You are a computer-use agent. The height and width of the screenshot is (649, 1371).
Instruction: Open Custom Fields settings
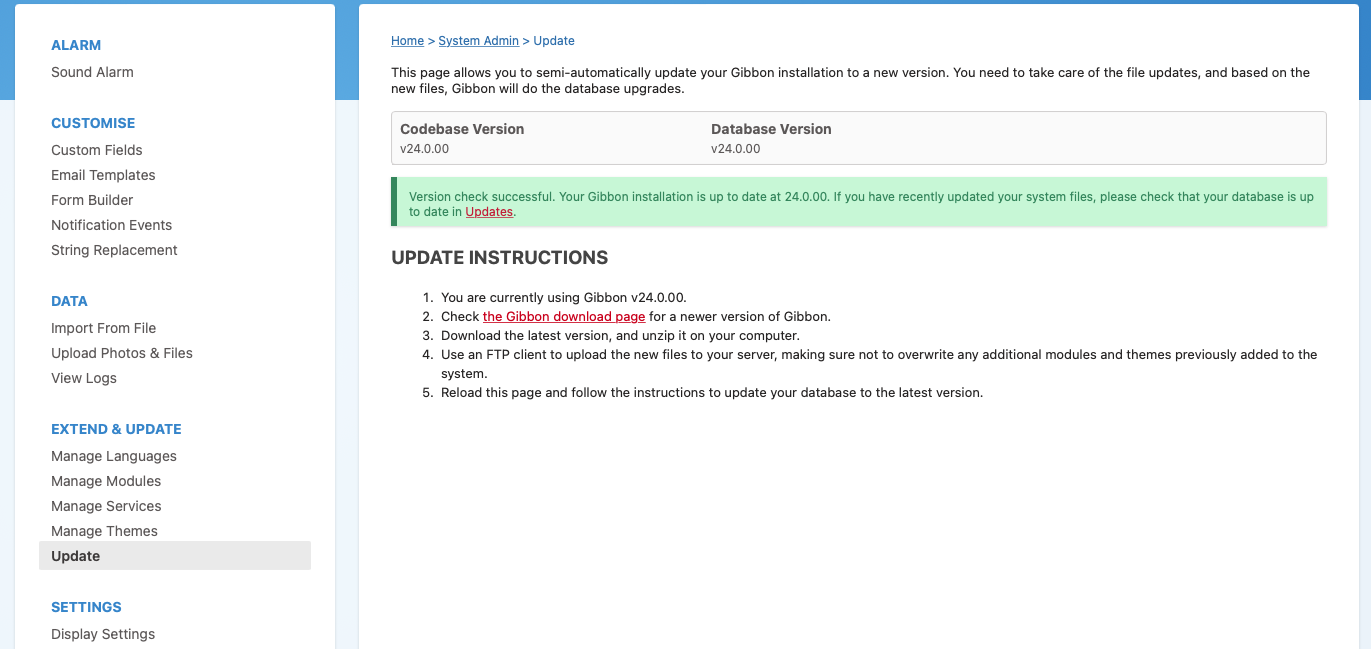pyautogui.click(x=97, y=150)
